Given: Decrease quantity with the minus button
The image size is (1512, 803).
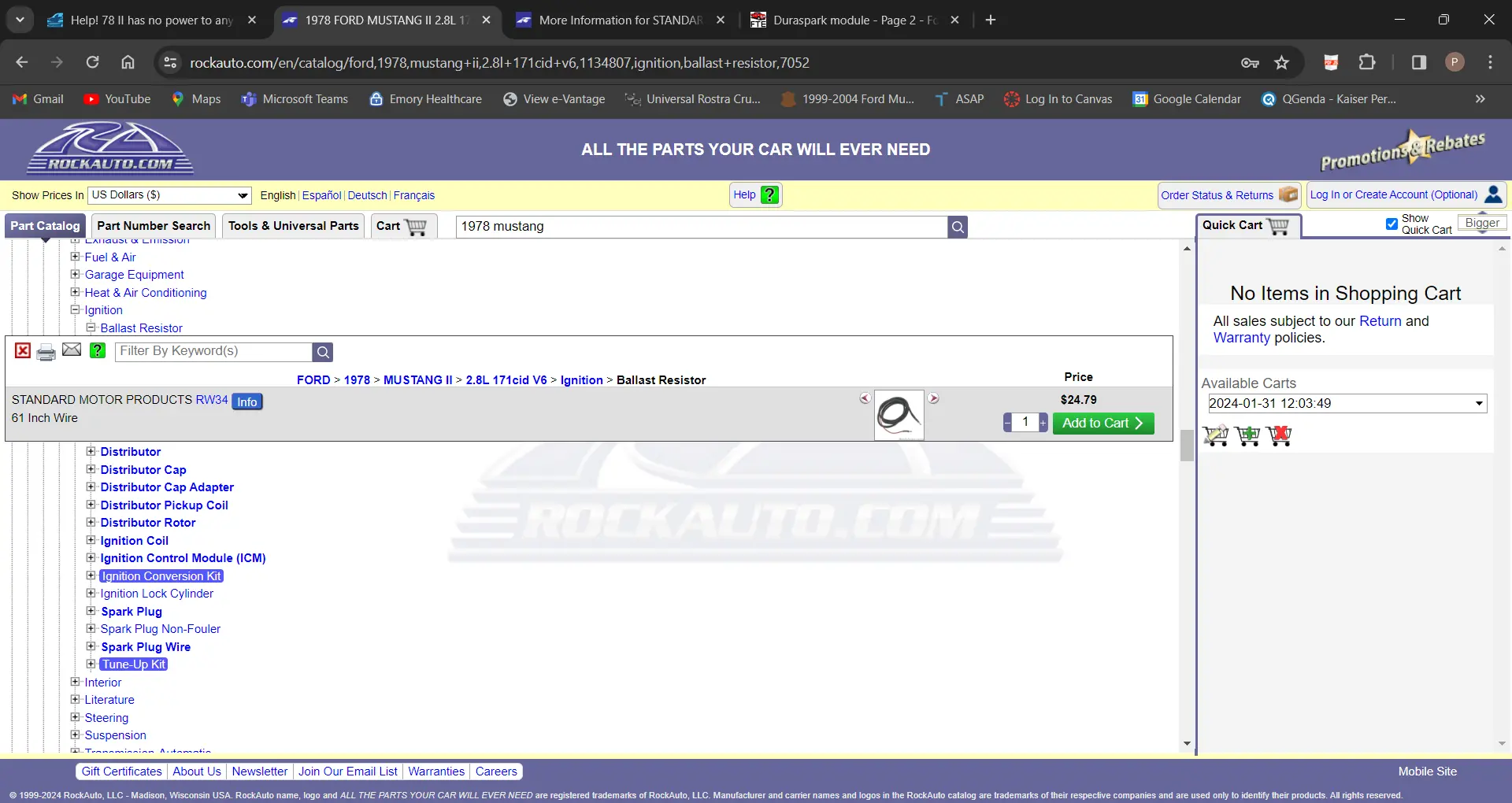Looking at the screenshot, I should pos(1007,423).
